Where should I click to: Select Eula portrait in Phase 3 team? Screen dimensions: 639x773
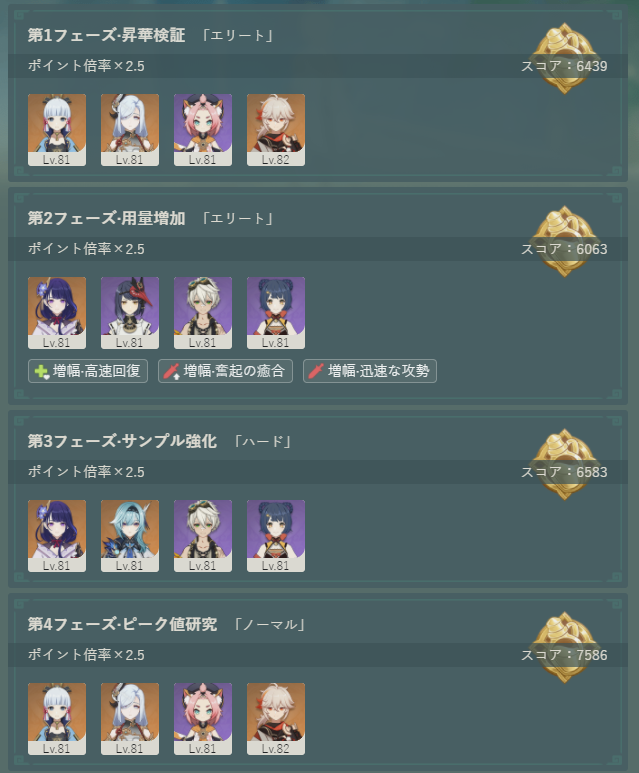[130, 536]
